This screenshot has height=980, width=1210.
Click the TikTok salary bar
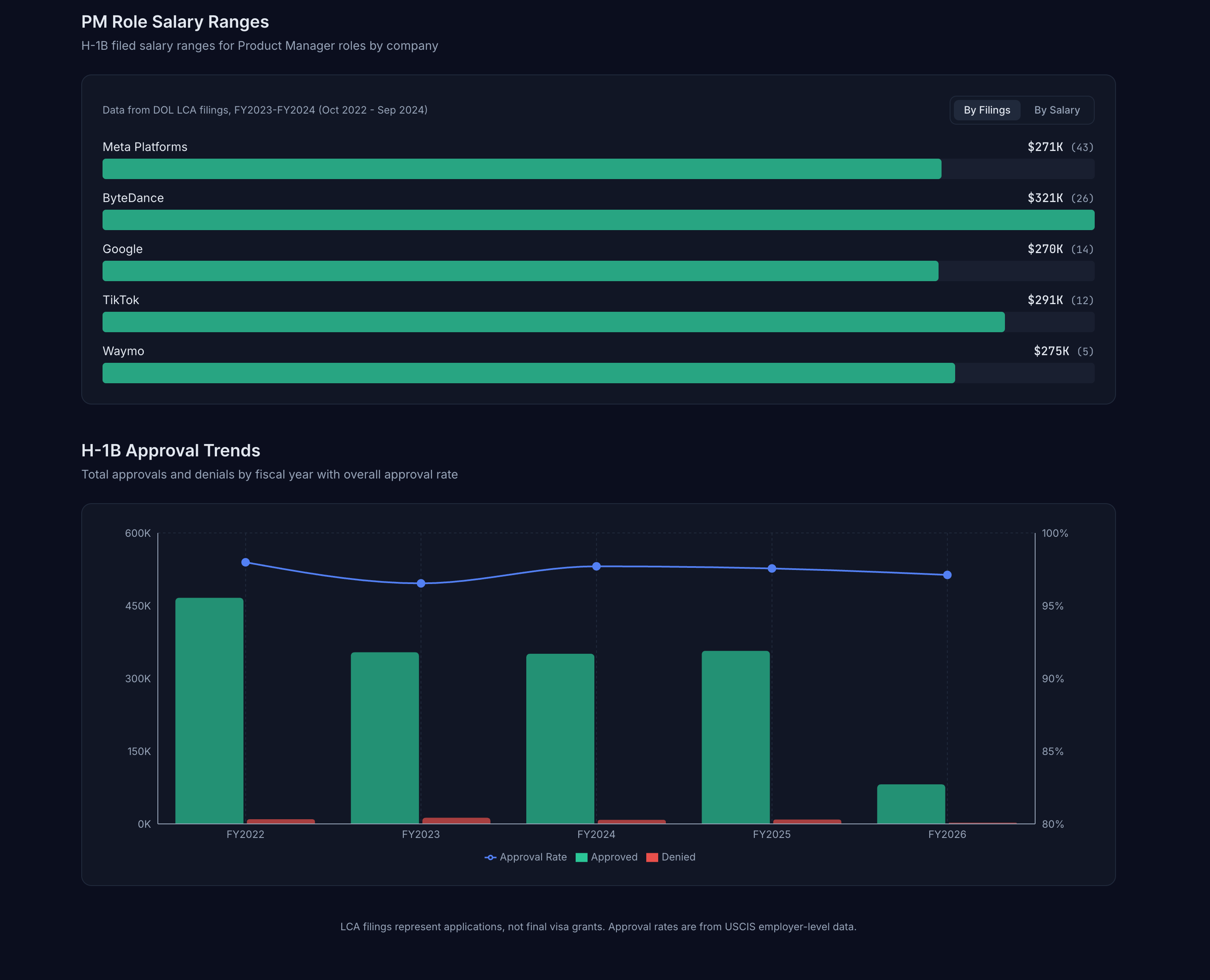[554, 322]
